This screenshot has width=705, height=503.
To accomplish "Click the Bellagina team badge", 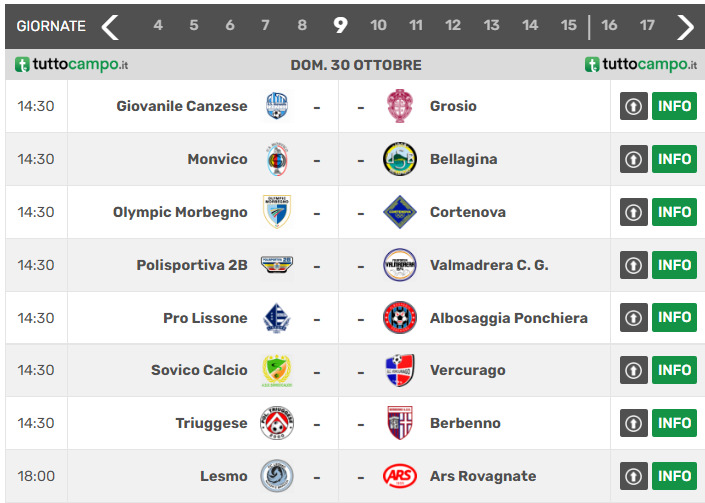I will click(400, 159).
